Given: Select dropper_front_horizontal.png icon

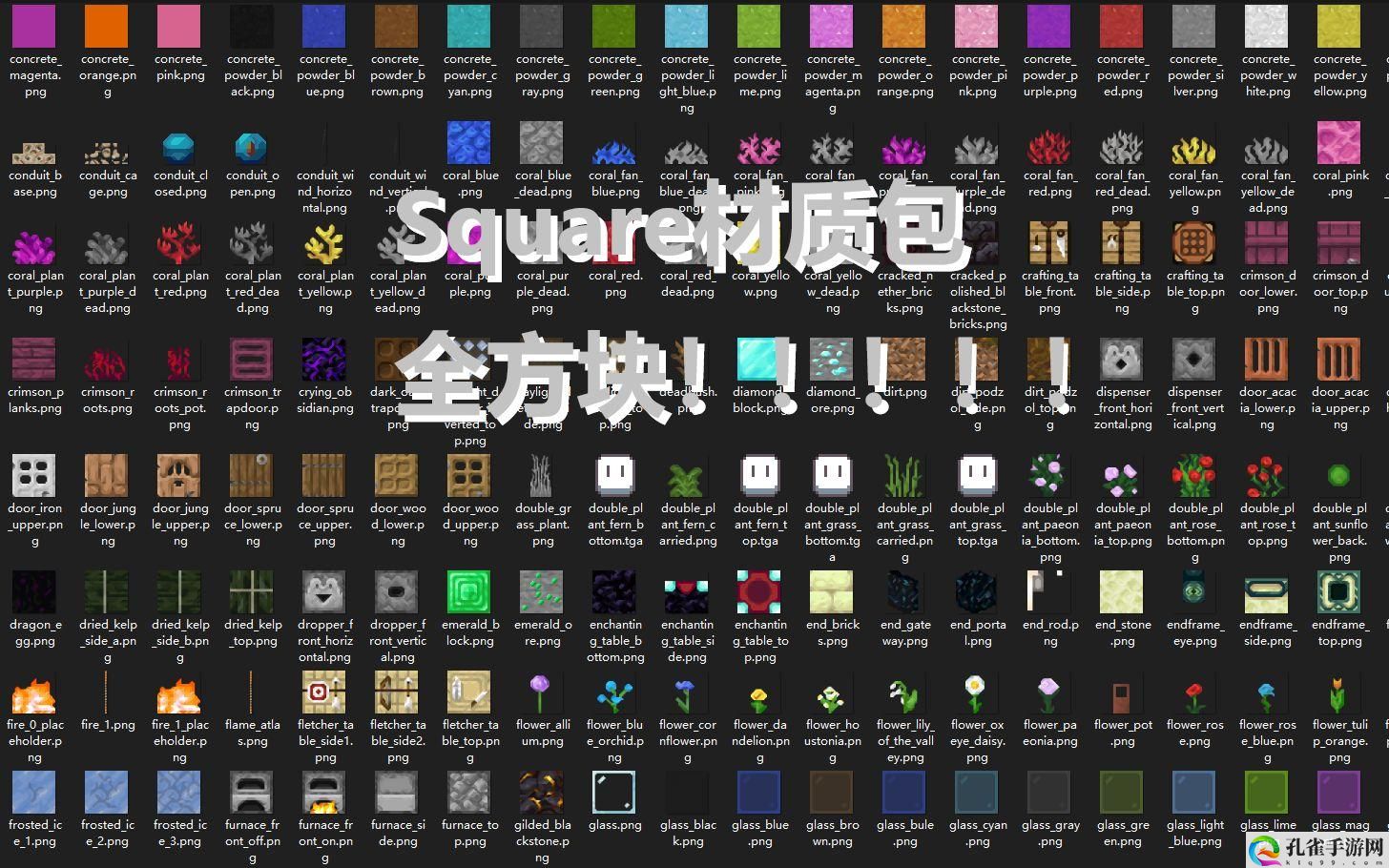Looking at the screenshot, I should click(x=324, y=591).
